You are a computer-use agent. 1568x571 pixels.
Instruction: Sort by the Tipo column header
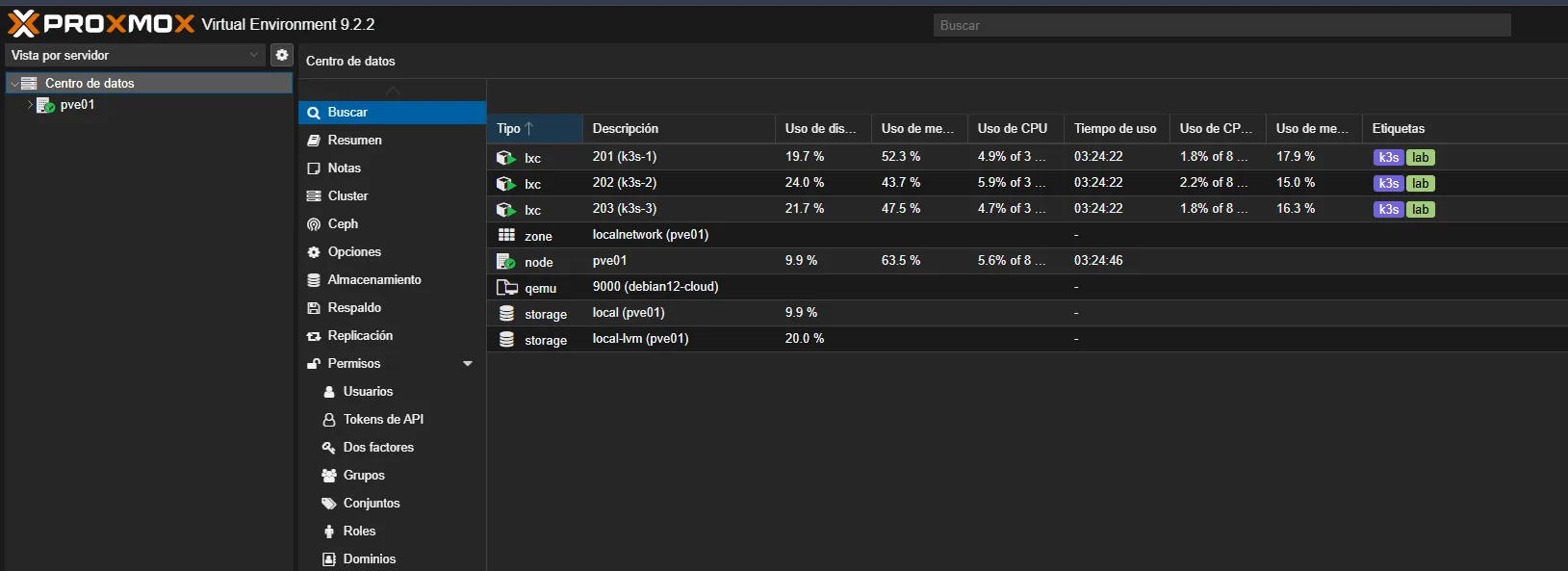[535, 129]
